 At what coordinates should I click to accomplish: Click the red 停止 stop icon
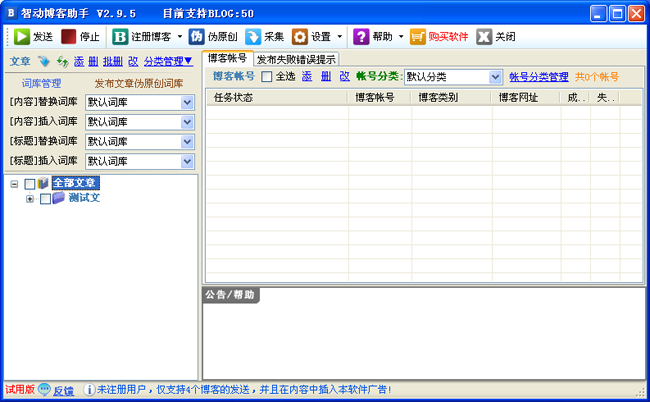[68, 37]
